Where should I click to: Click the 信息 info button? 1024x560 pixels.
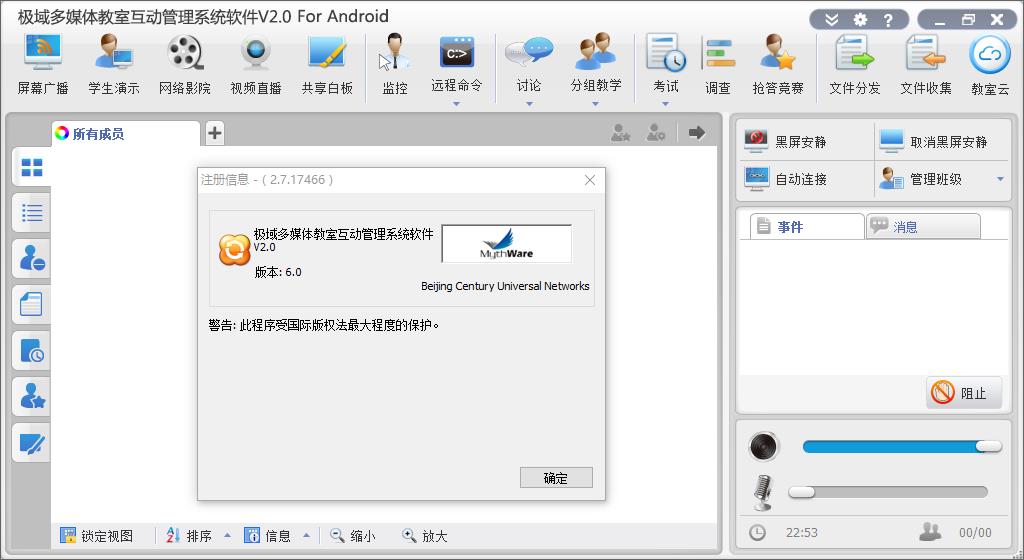268,536
